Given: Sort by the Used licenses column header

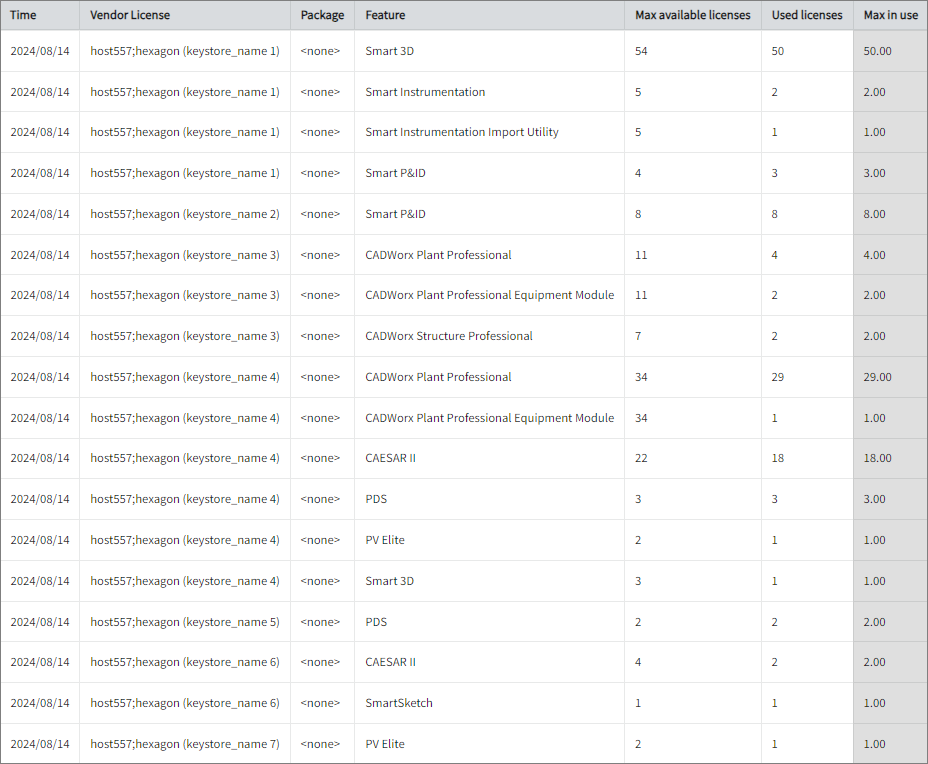Looking at the screenshot, I should tap(807, 15).
